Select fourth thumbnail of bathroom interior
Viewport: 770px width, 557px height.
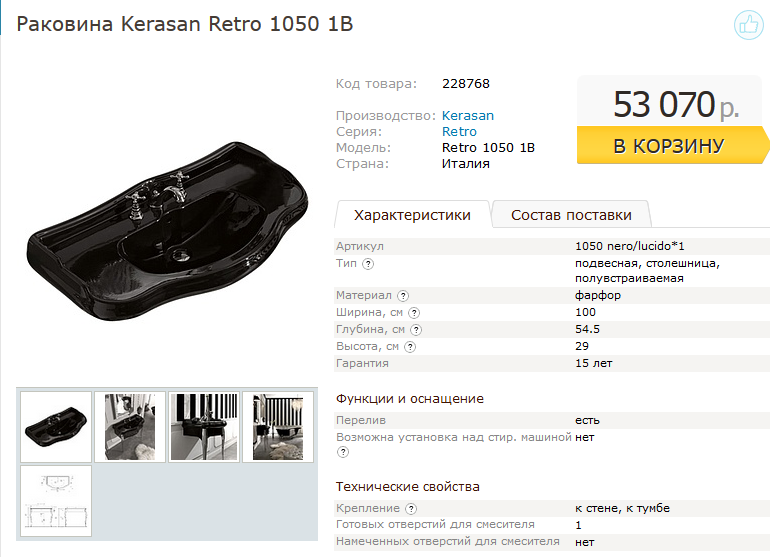(278, 426)
